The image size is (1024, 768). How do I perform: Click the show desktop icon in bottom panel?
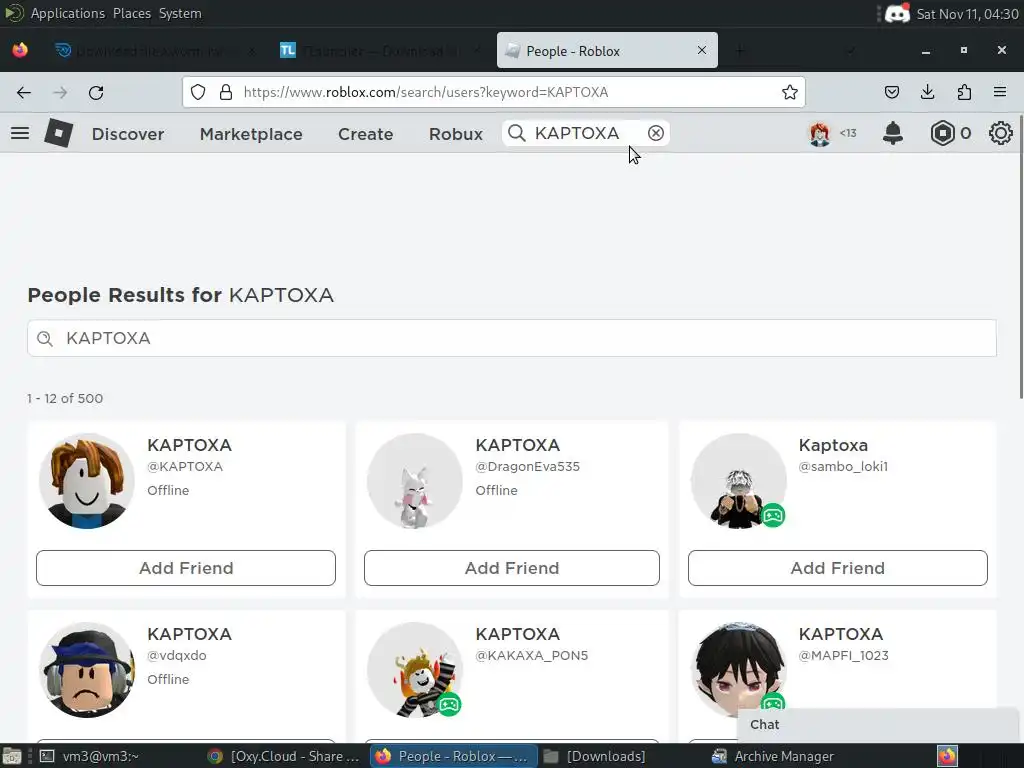(12, 756)
